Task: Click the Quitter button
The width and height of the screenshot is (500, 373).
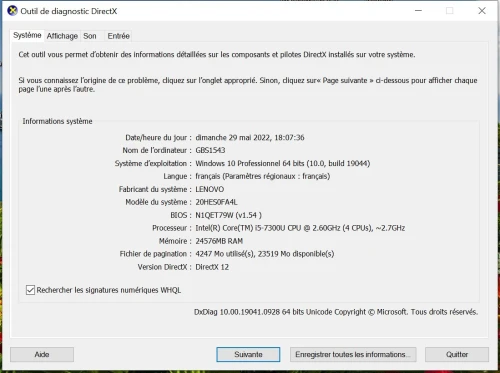Action: (x=457, y=354)
